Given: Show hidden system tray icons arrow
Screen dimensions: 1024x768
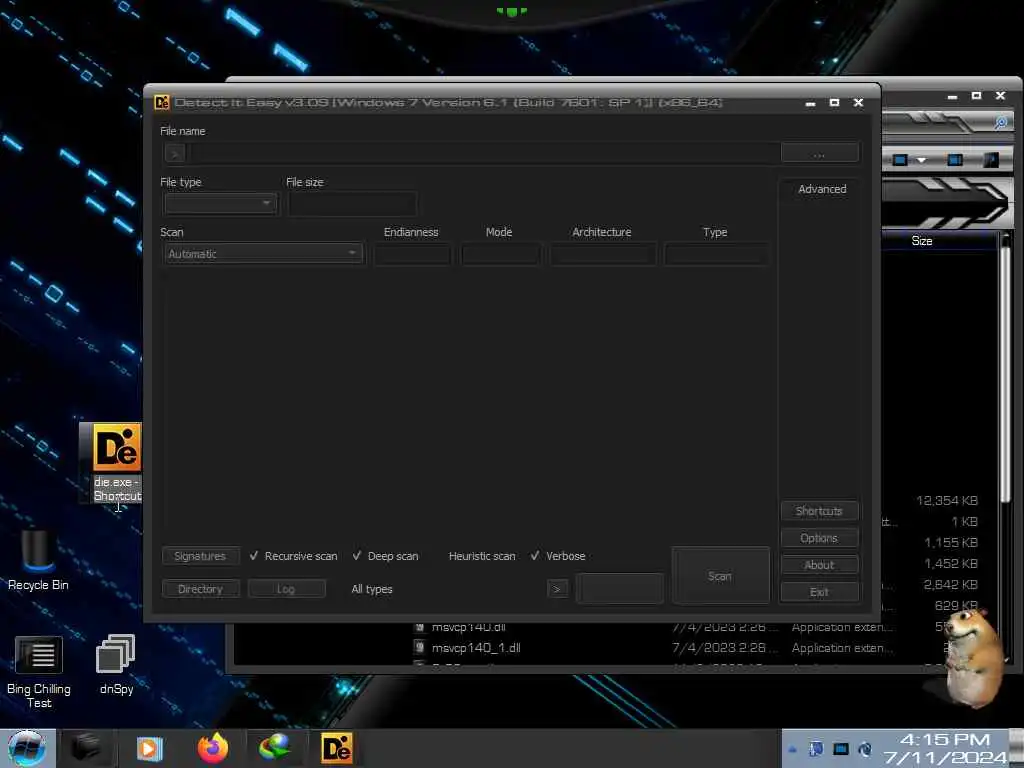Looking at the screenshot, I should (x=792, y=749).
